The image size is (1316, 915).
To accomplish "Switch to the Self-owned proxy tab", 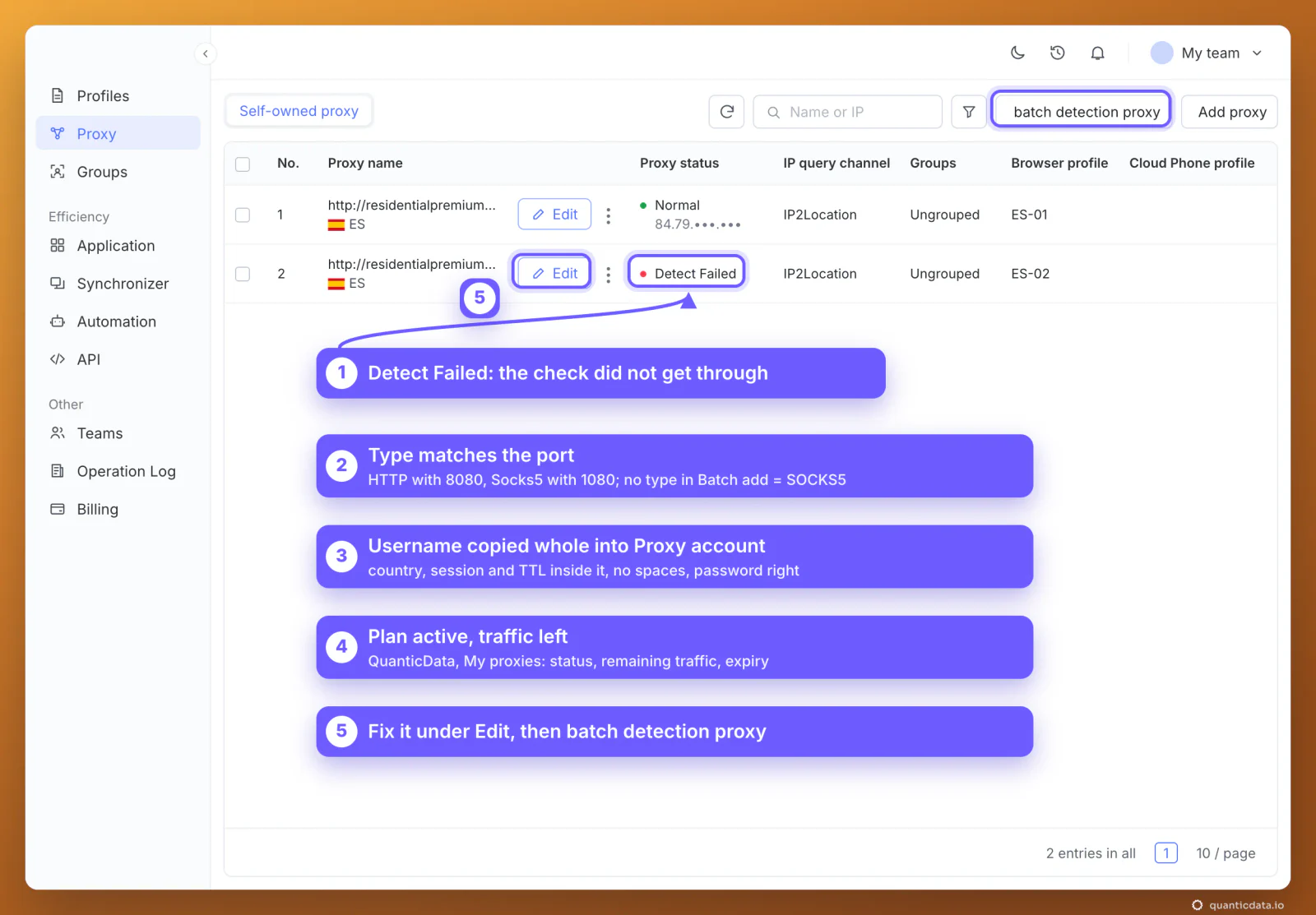I will pos(299,111).
